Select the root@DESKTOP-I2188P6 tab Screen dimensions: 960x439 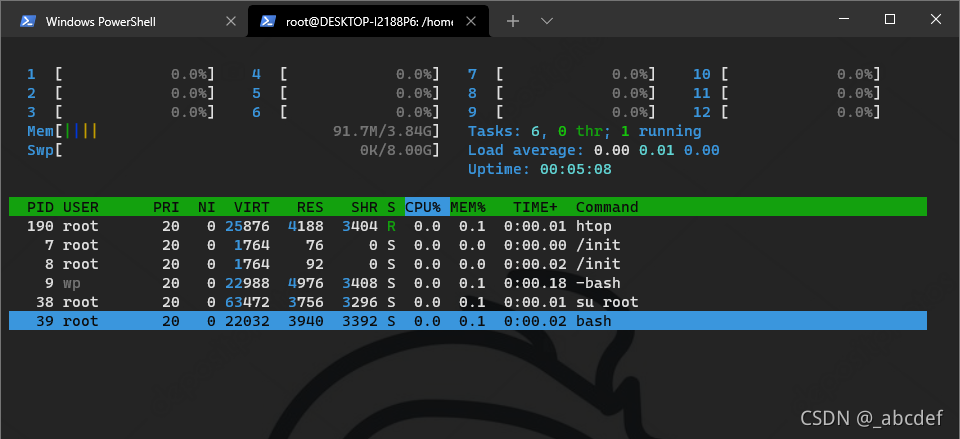pyautogui.click(x=368, y=21)
